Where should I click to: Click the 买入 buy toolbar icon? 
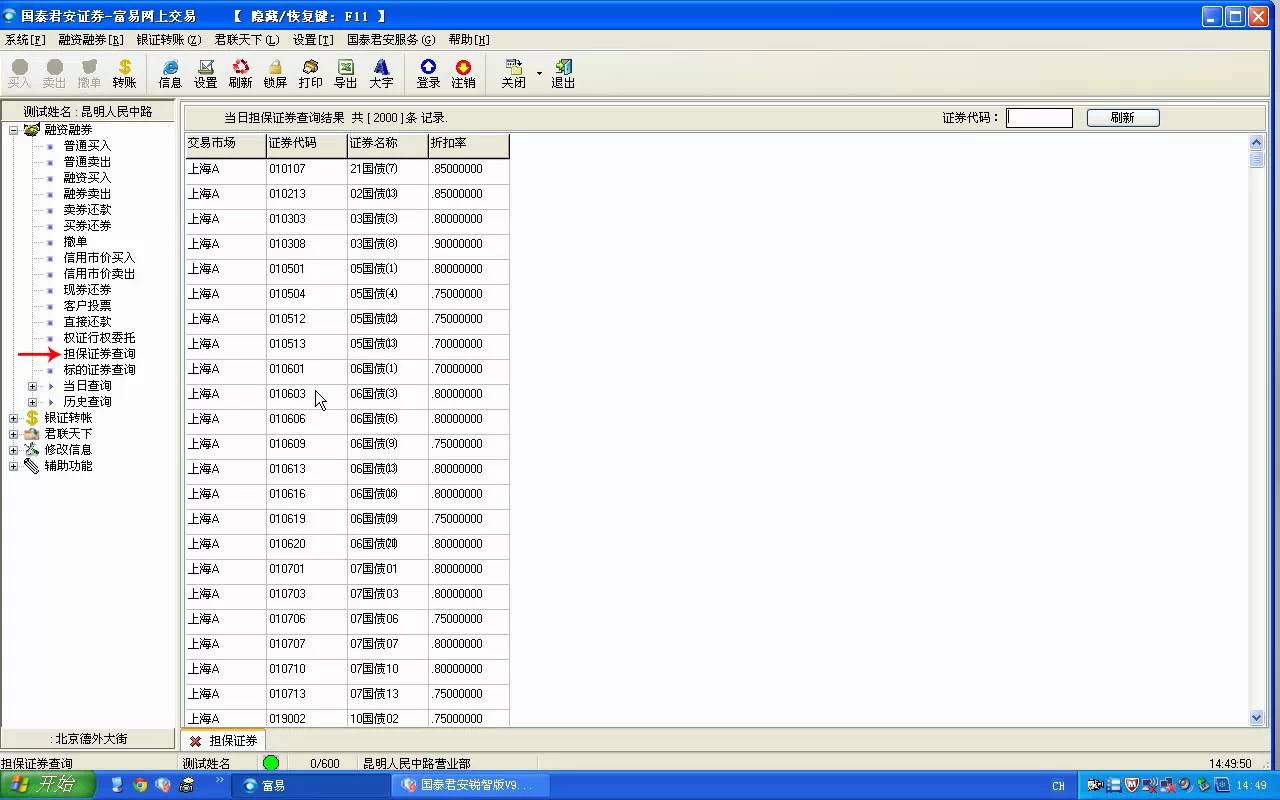pyautogui.click(x=19, y=74)
